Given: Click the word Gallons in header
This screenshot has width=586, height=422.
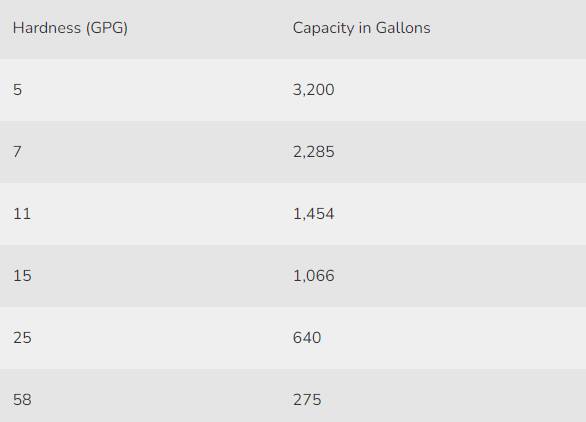Looking at the screenshot, I should tap(403, 28).
